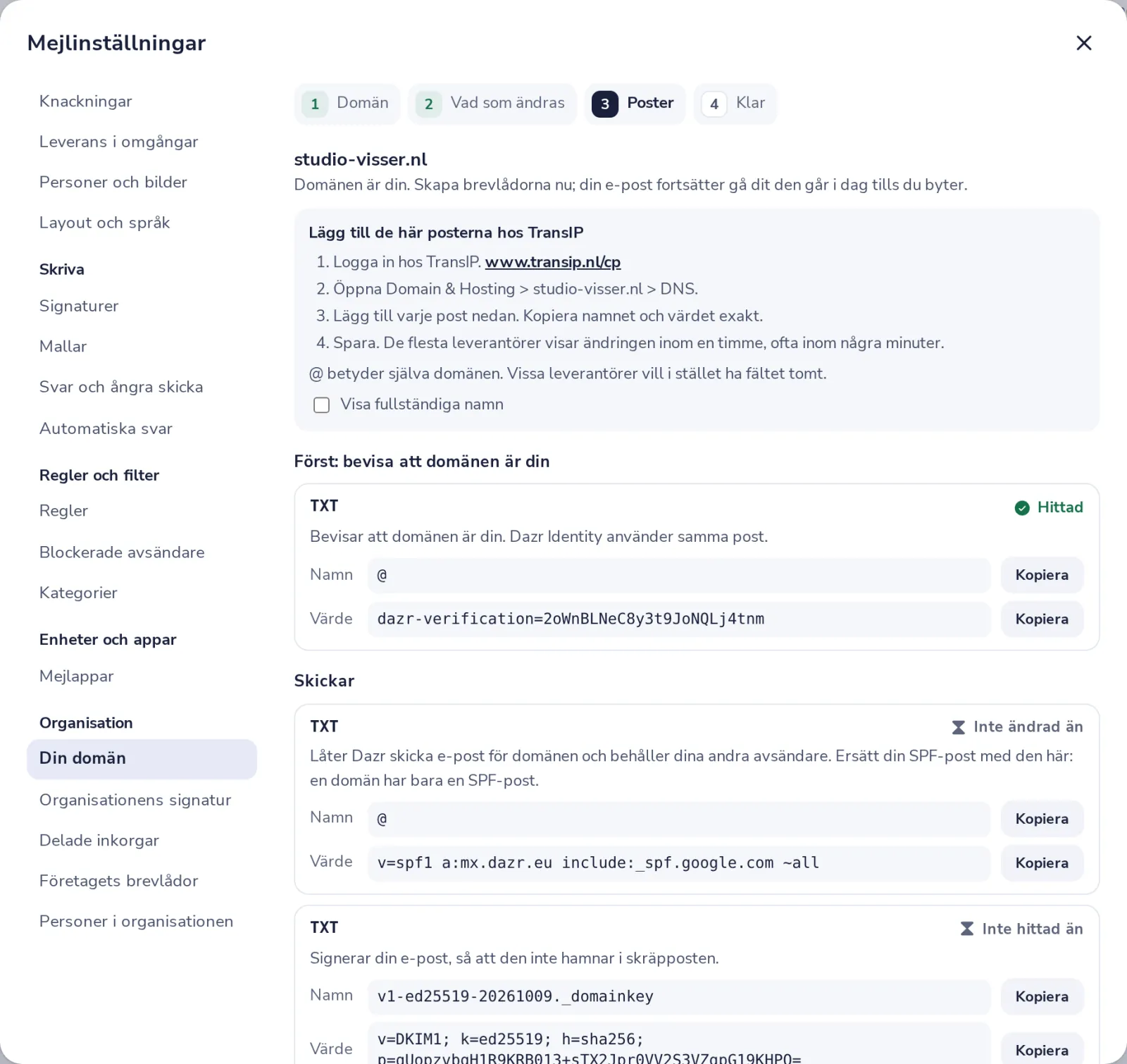Select Din domän in the sidebar
The height and width of the screenshot is (1064, 1127).
pyautogui.click(x=142, y=759)
